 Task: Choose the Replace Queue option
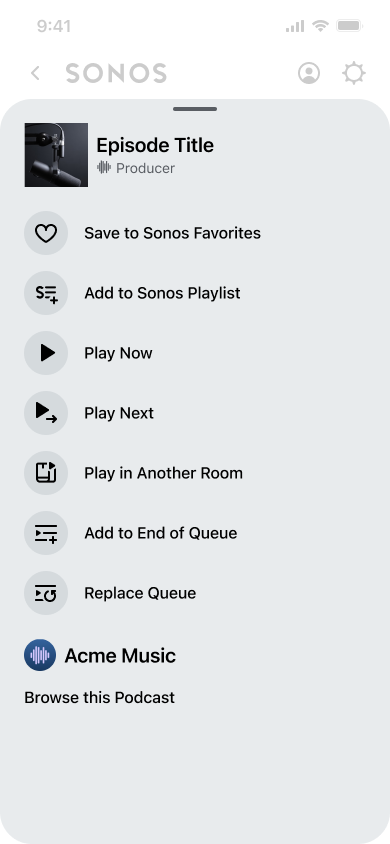(x=140, y=593)
